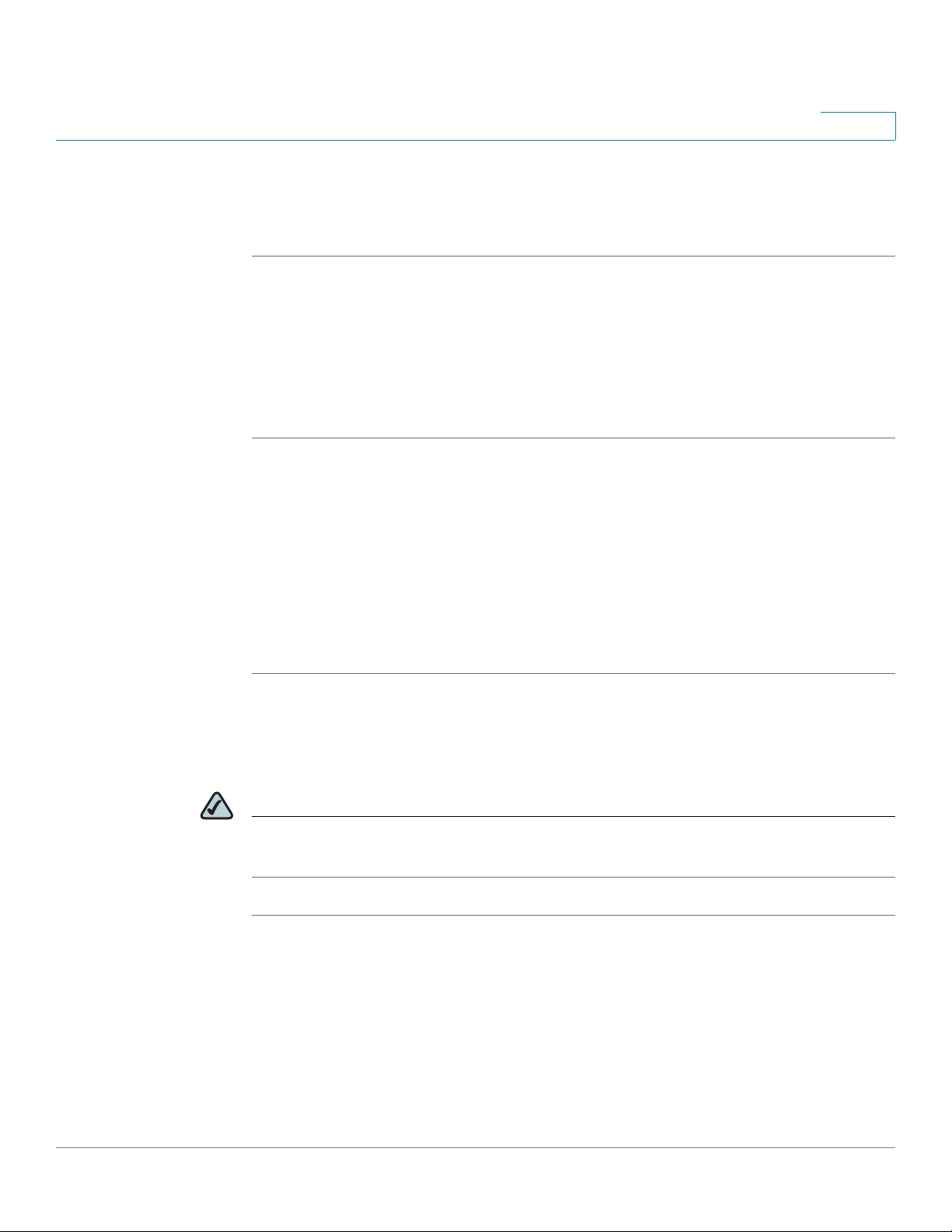Click the gray footer rule near page bottom

point(476,1148)
